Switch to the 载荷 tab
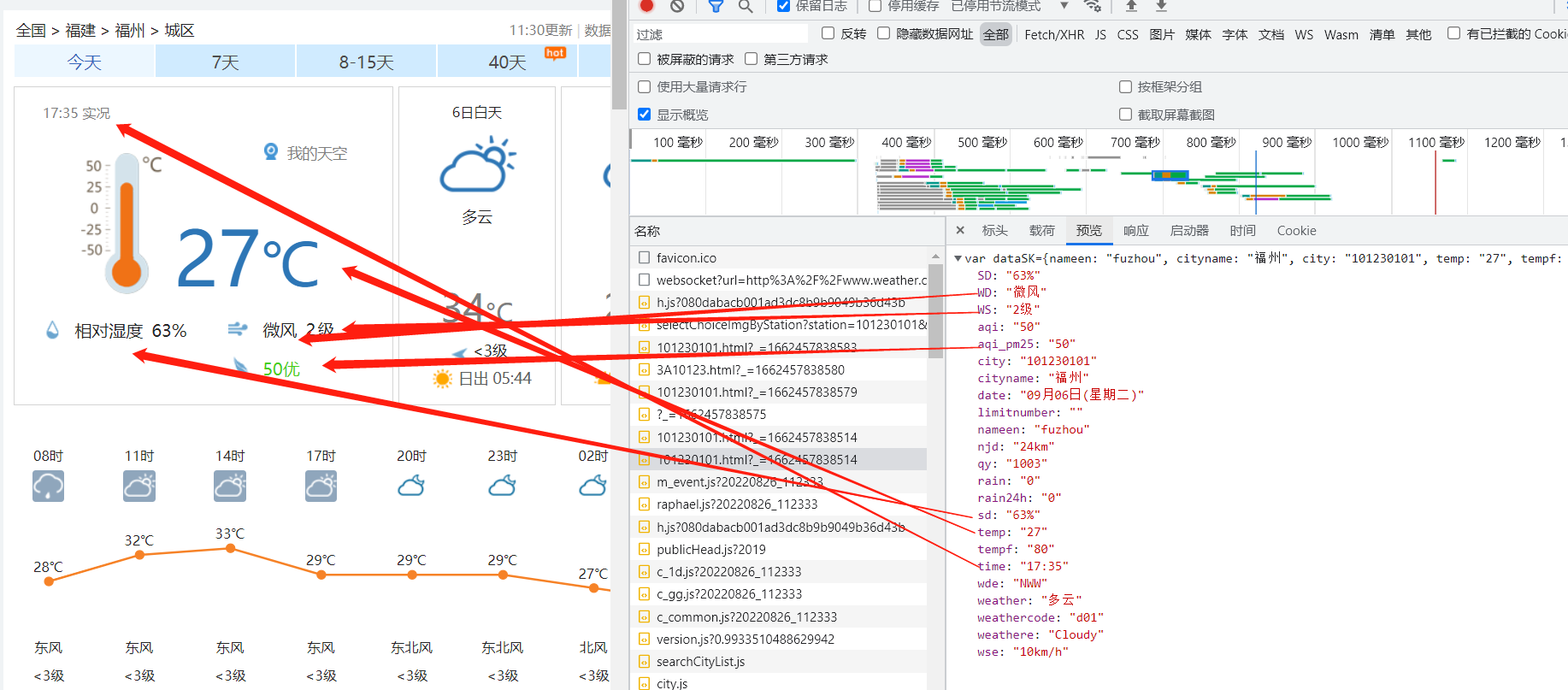1568x690 pixels. [1042, 231]
